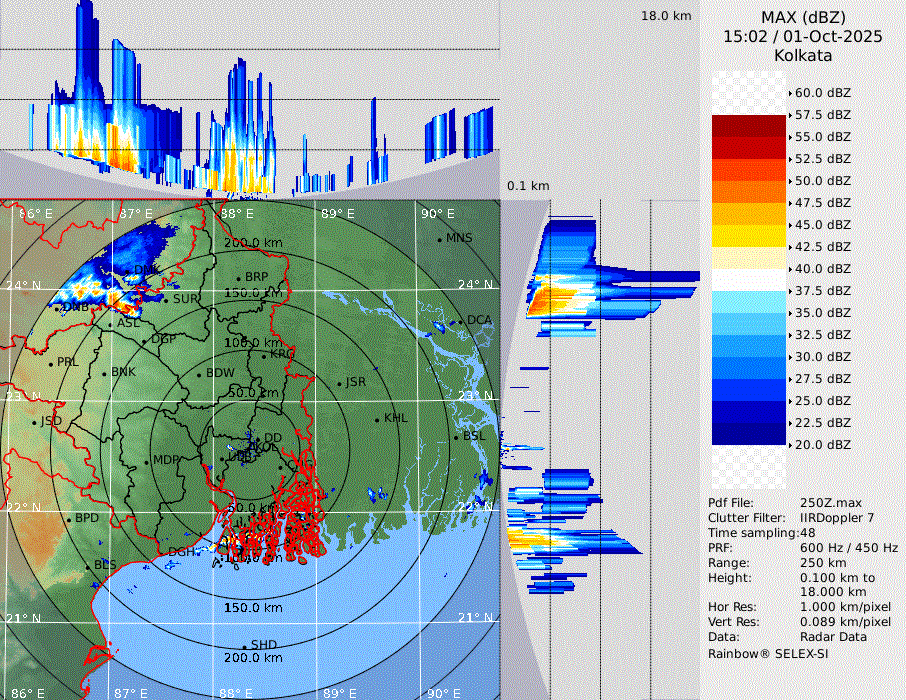
Task: Click the 20.0 dBZ legend label
Action: click(822, 444)
